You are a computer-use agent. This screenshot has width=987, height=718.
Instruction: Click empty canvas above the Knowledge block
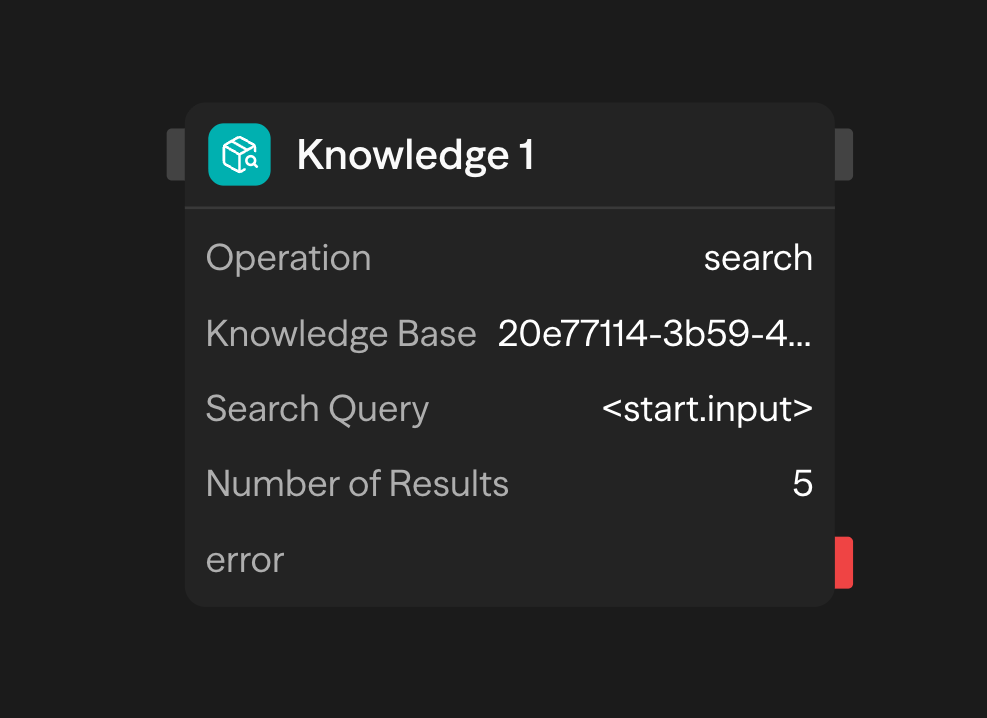point(500,50)
